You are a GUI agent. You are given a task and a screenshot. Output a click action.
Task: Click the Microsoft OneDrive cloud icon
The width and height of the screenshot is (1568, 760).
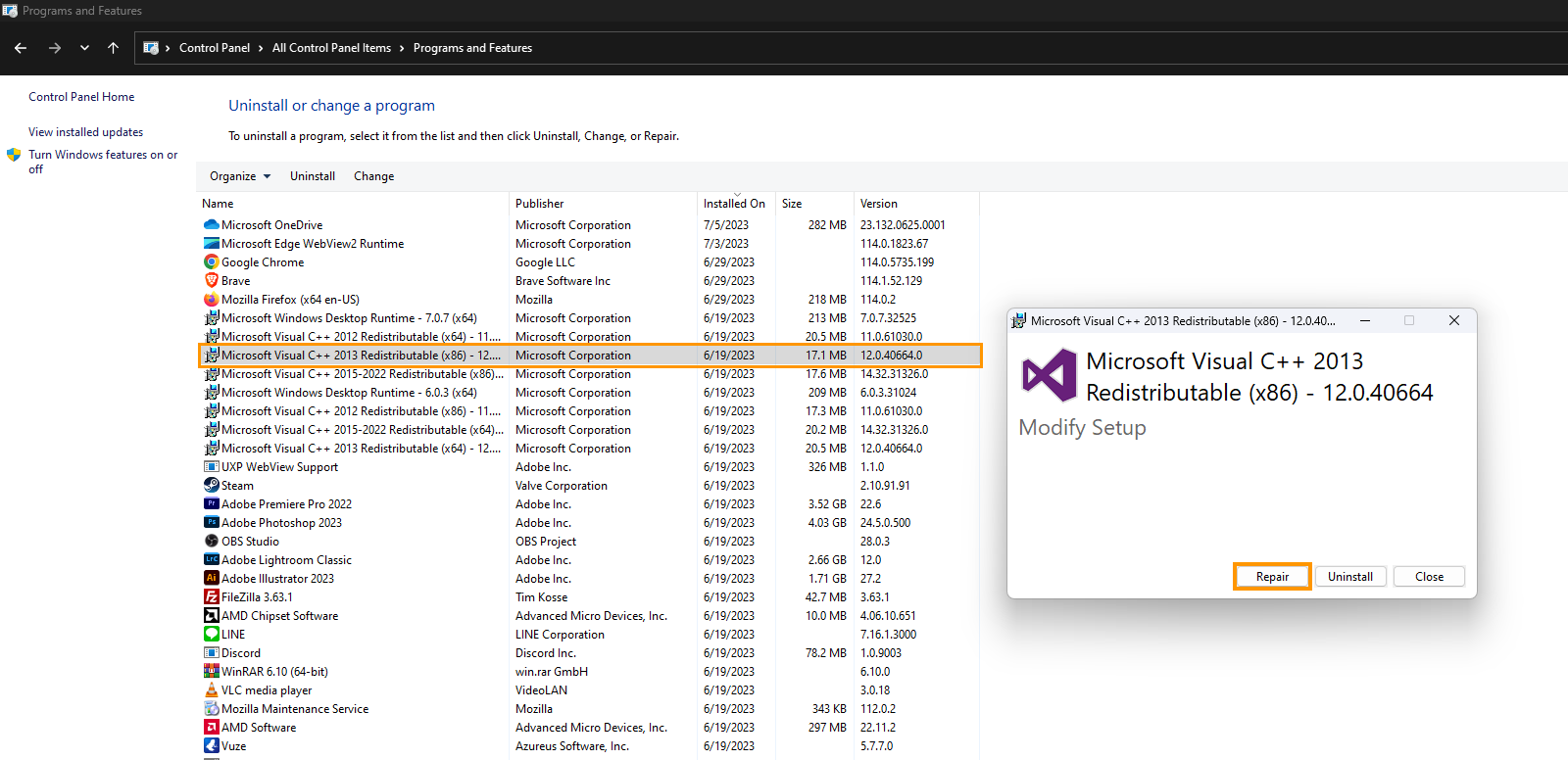point(211,224)
